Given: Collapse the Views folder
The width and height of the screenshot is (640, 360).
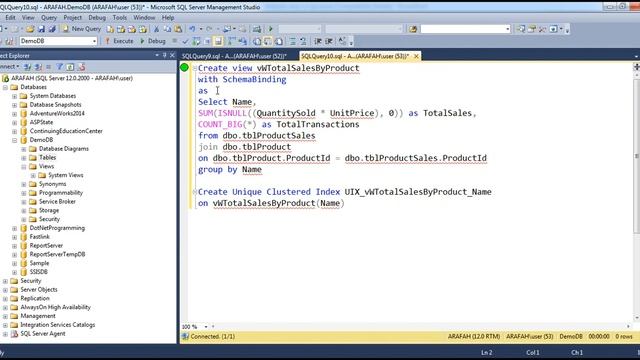Looking at the screenshot, I should click(24, 167).
